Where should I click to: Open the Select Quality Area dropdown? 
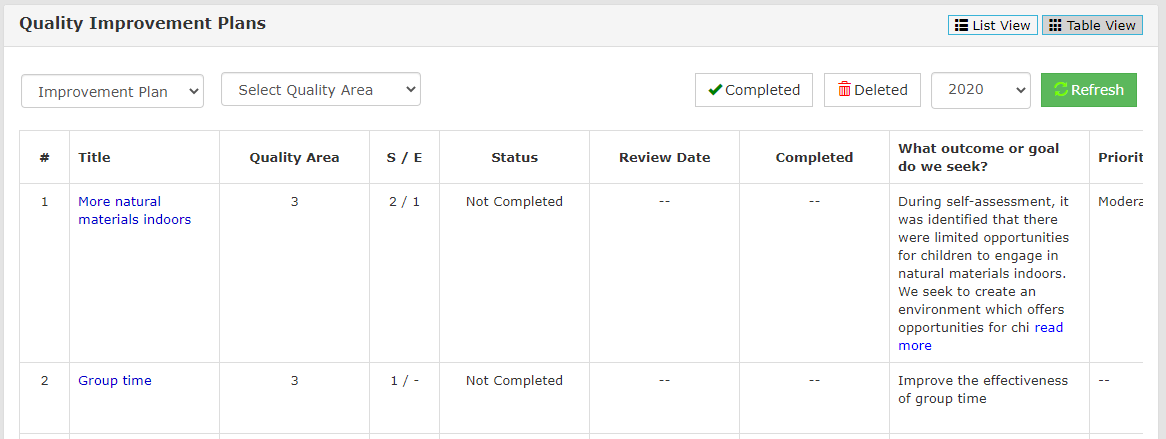pyautogui.click(x=321, y=90)
